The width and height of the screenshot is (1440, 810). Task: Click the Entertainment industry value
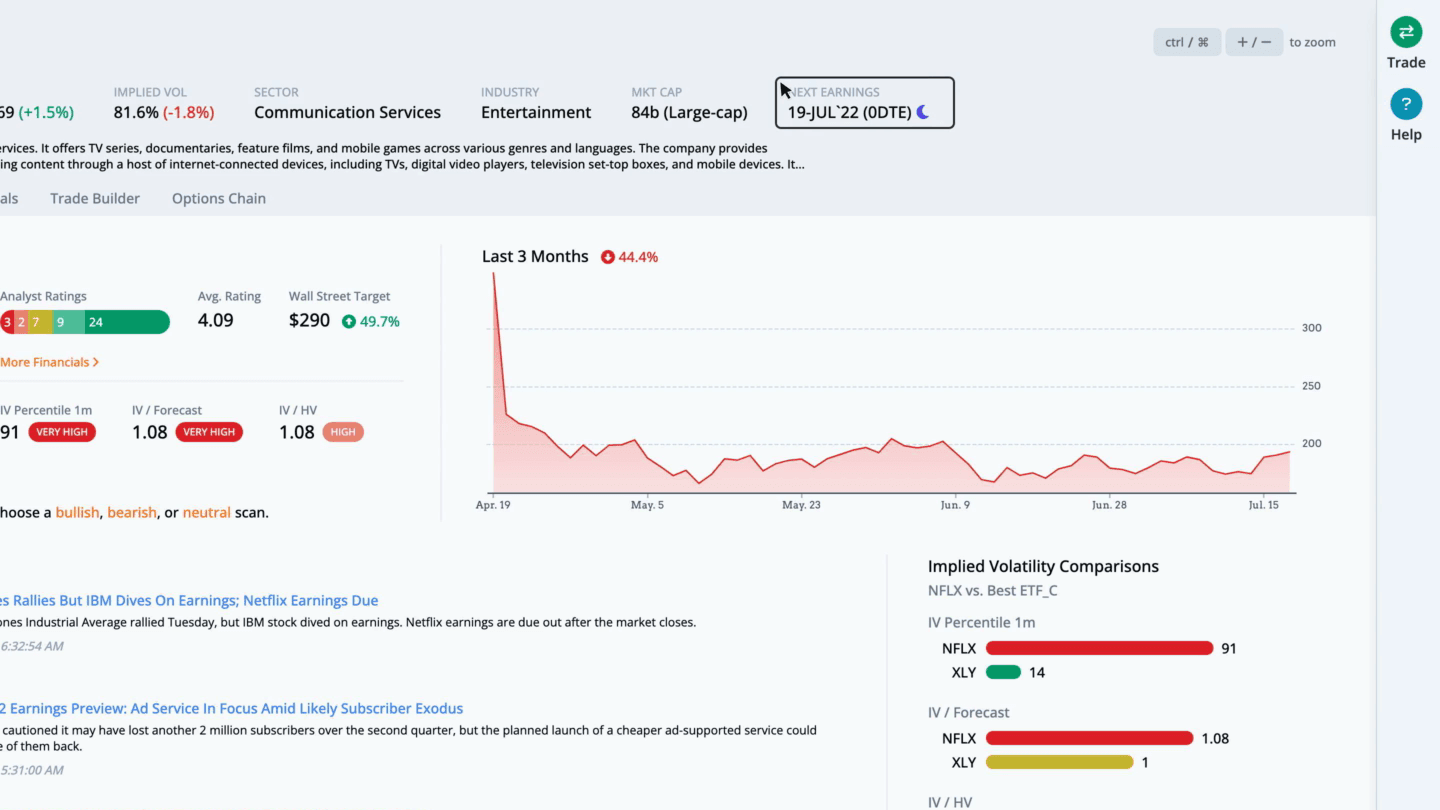coord(536,112)
